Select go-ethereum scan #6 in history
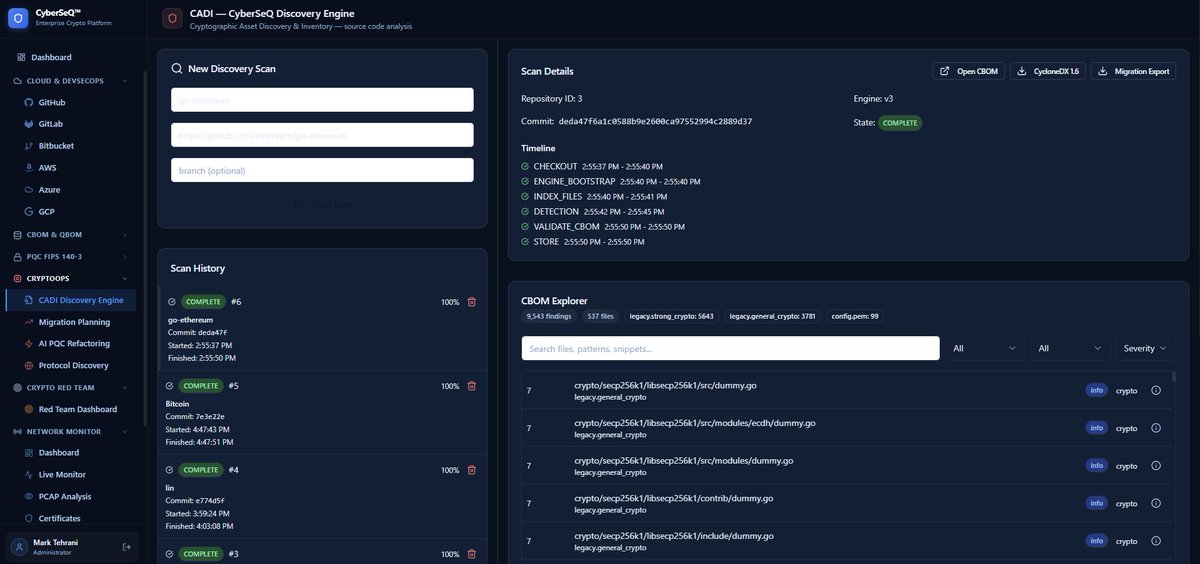 click(322, 329)
